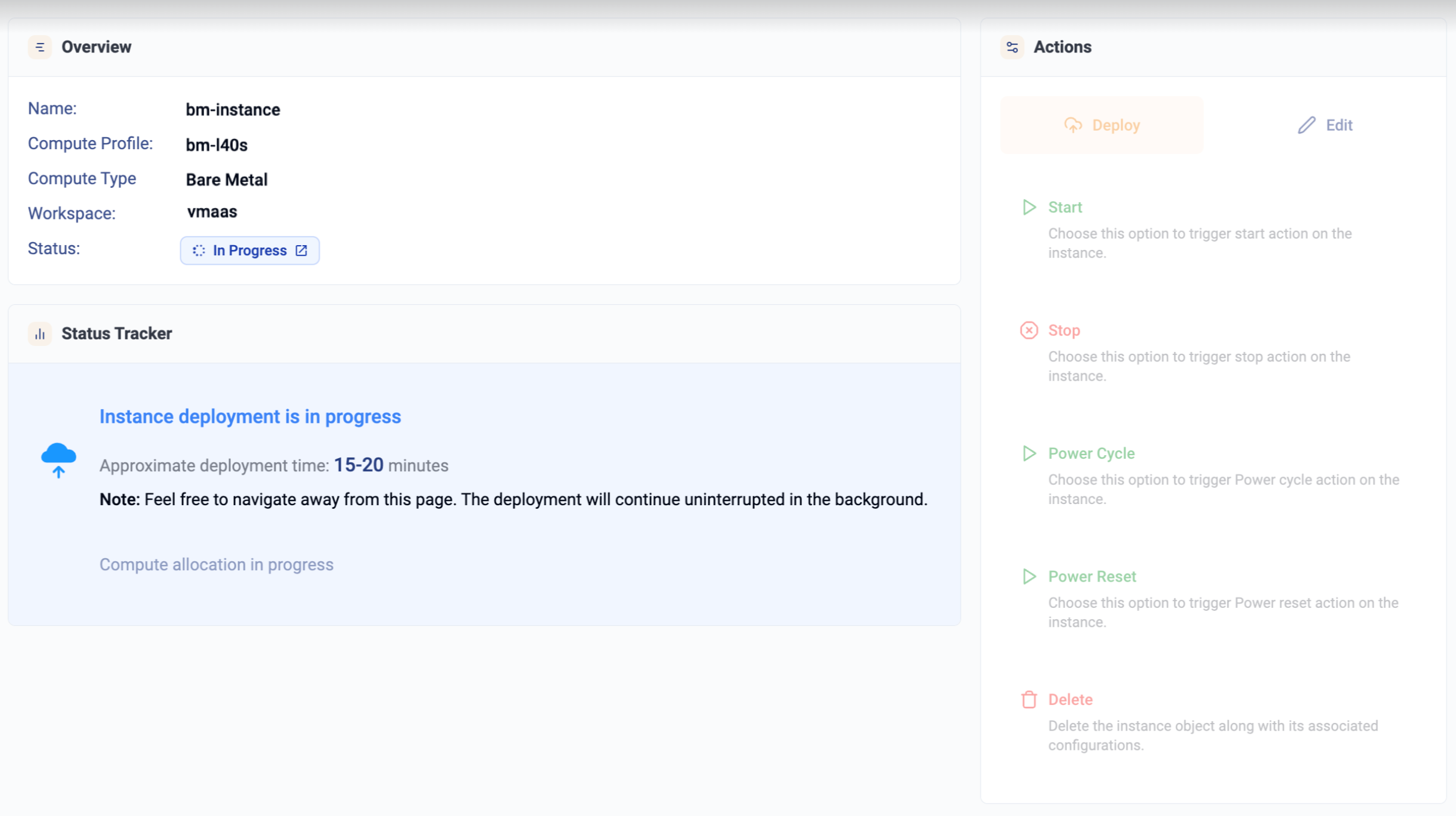The image size is (1456, 816).
Task: Click the Power Reset play icon
Action: pos(1029,577)
